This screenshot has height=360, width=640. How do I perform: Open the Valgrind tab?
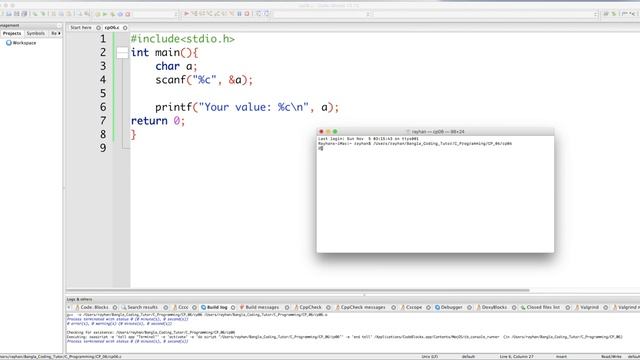click(x=589, y=307)
